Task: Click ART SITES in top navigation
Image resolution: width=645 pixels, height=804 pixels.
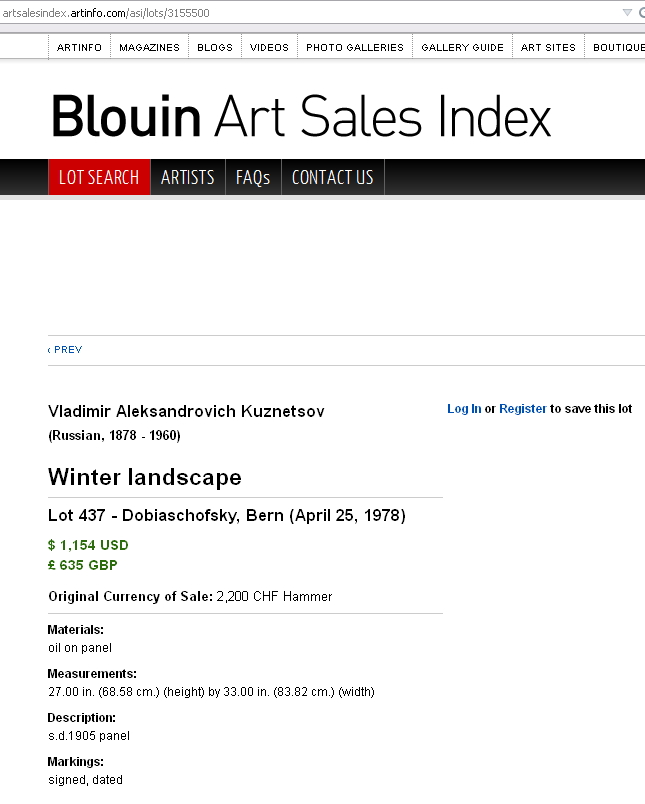Action: point(548,47)
